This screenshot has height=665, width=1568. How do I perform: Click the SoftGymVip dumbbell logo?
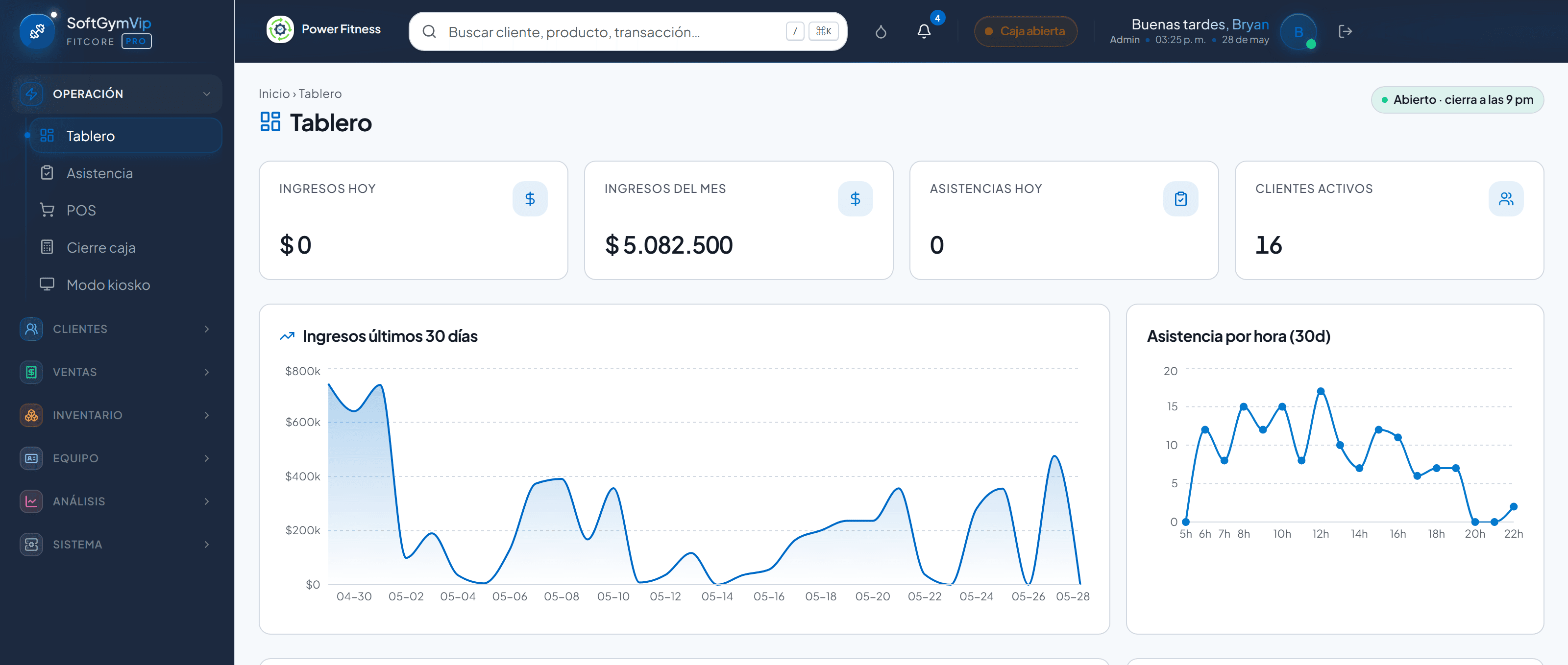(37, 31)
